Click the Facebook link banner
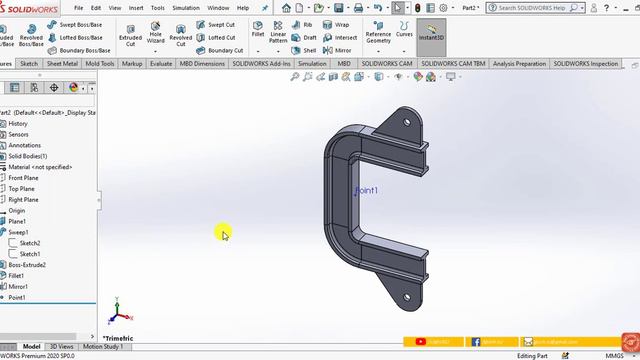The height and width of the screenshot is (360, 640). point(492,342)
